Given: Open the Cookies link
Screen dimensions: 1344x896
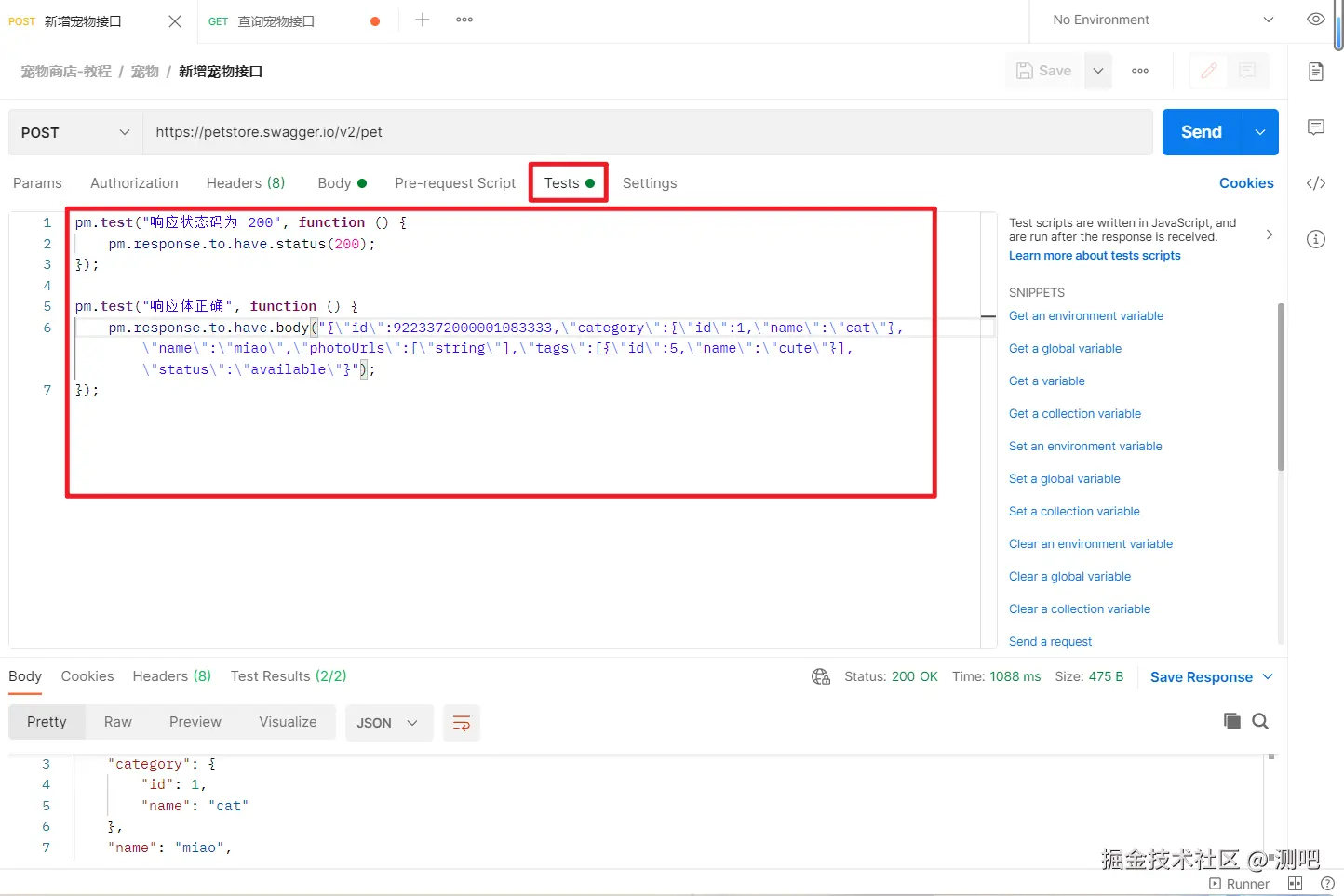Looking at the screenshot, I should click(1246, 183).
